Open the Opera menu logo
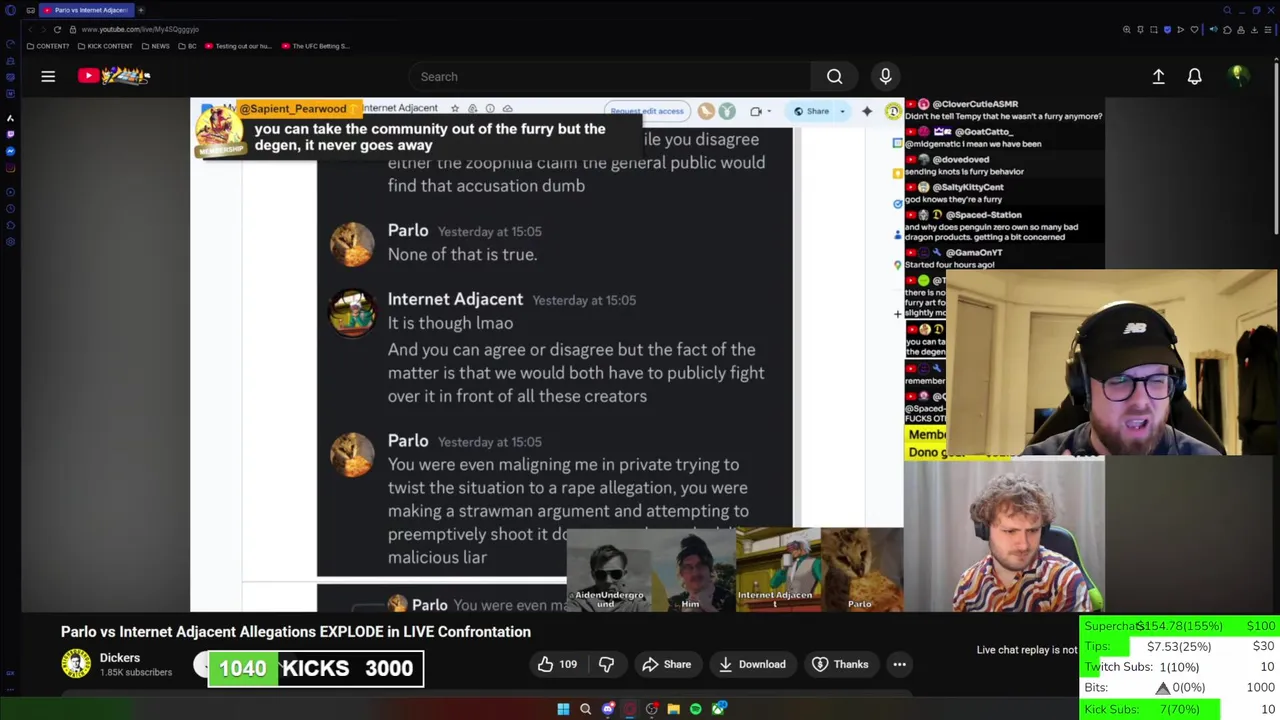1280x720 pixels. point(10,10)
